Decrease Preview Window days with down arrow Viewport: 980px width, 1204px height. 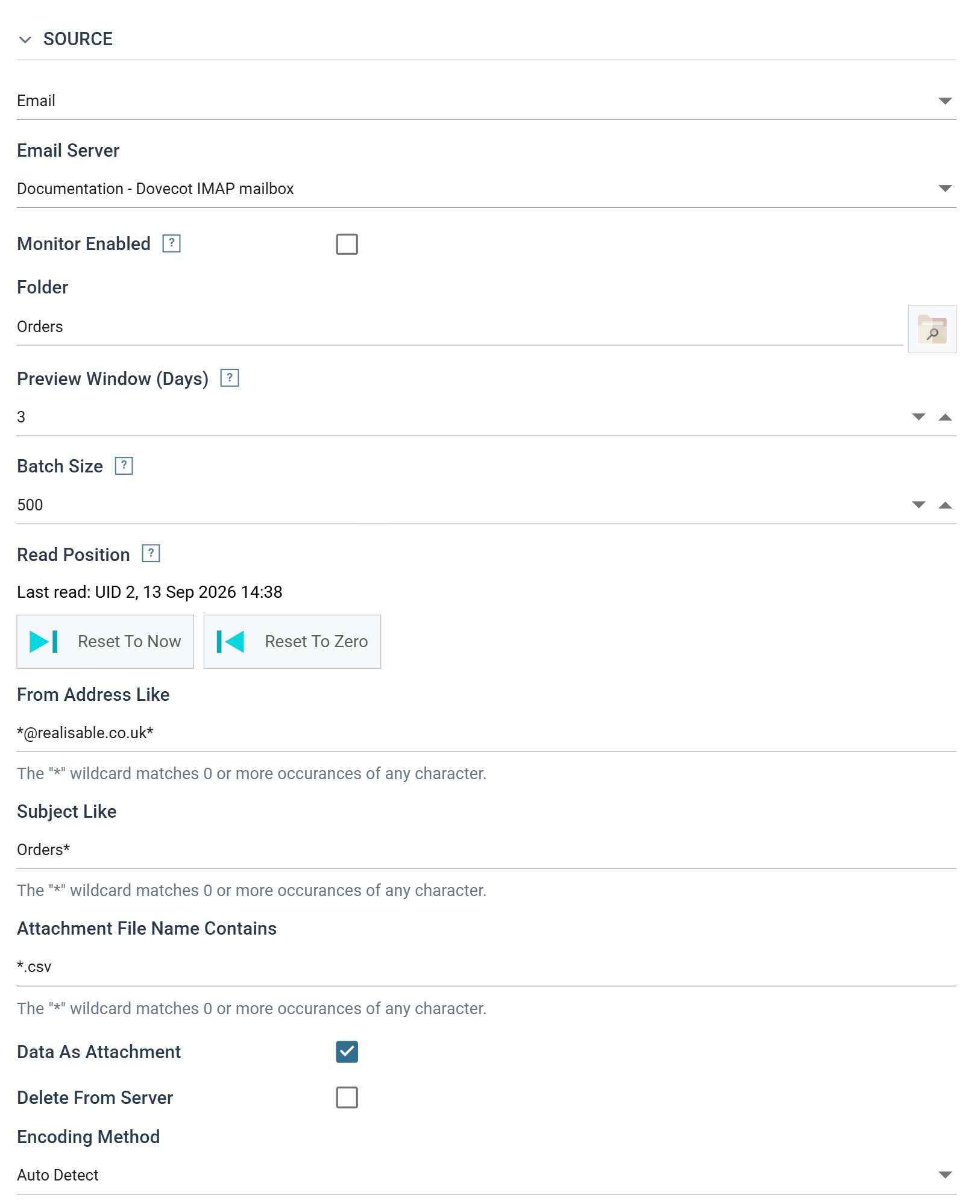(919, 417)
